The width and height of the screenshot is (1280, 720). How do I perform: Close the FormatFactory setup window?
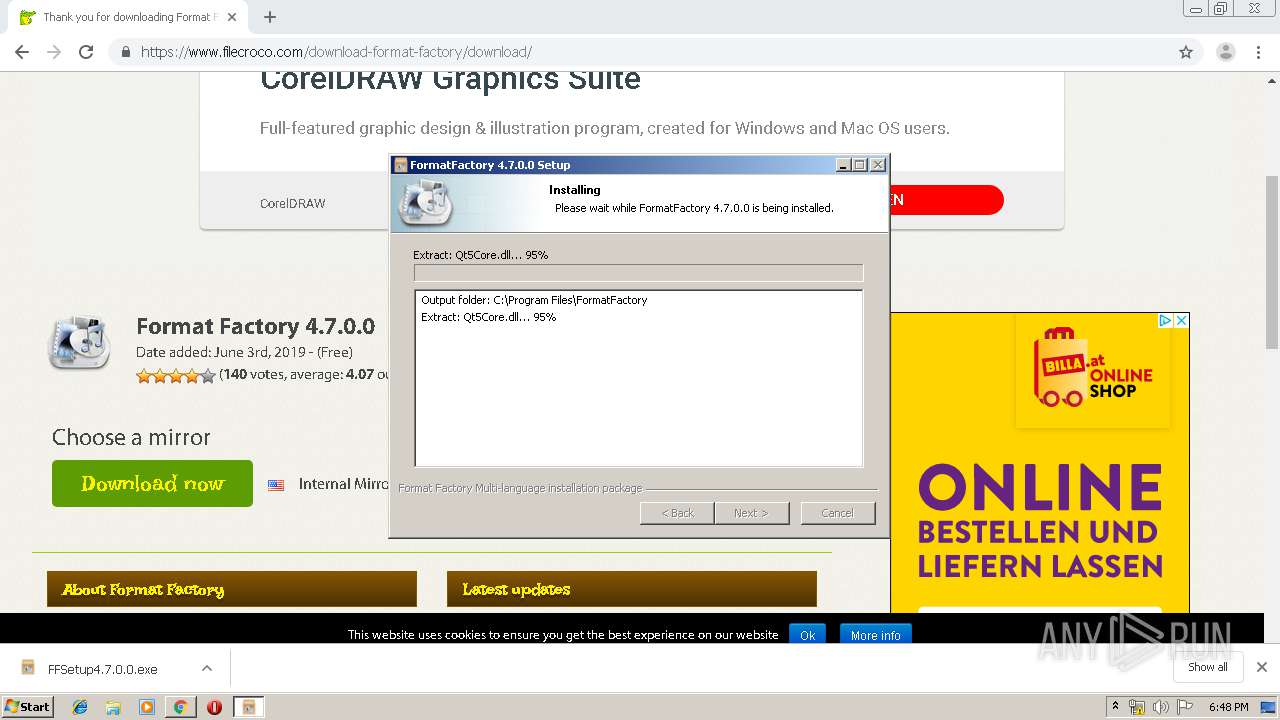(x=877, y=165)
